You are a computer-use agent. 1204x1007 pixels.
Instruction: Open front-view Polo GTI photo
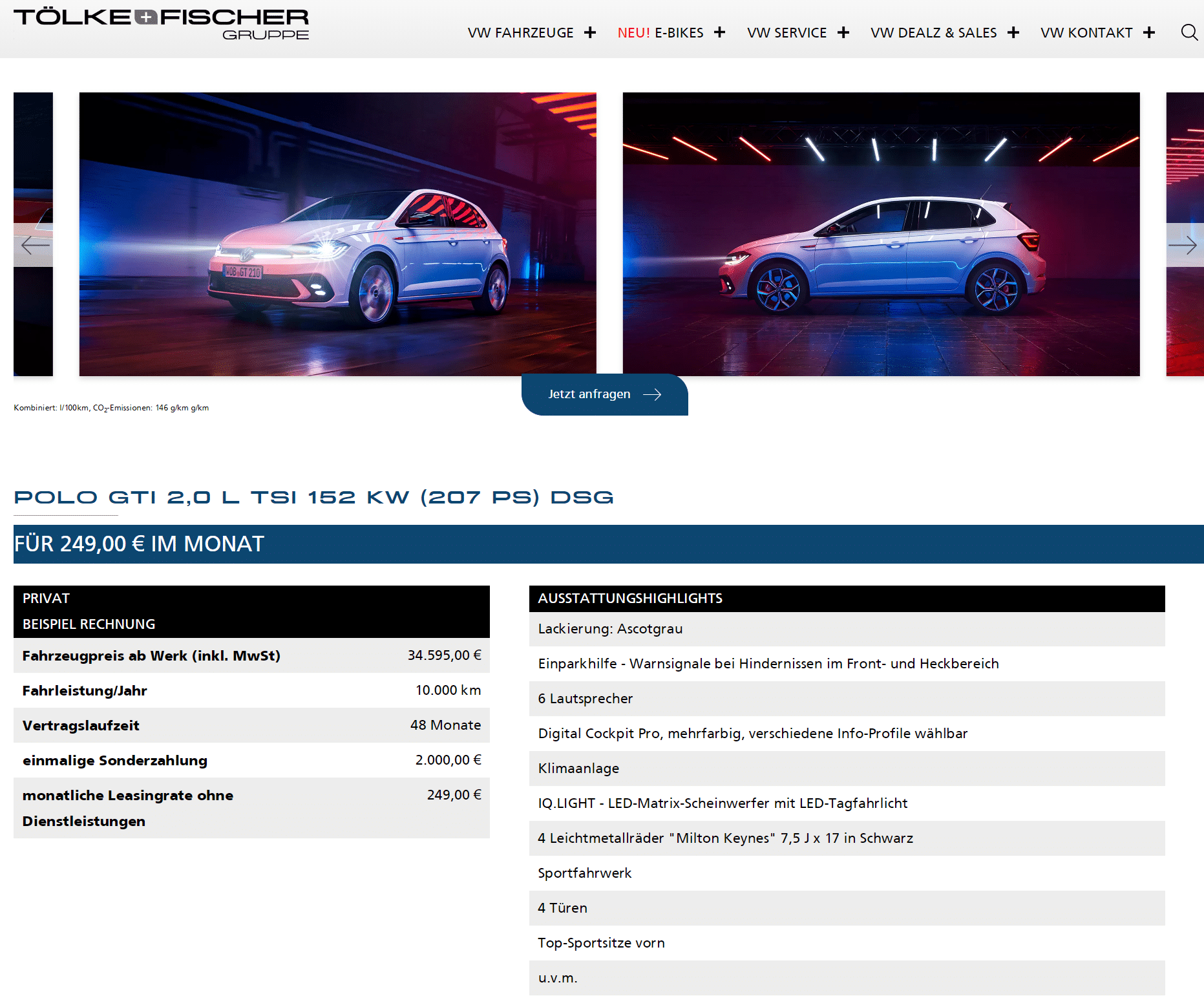(338, 234)
